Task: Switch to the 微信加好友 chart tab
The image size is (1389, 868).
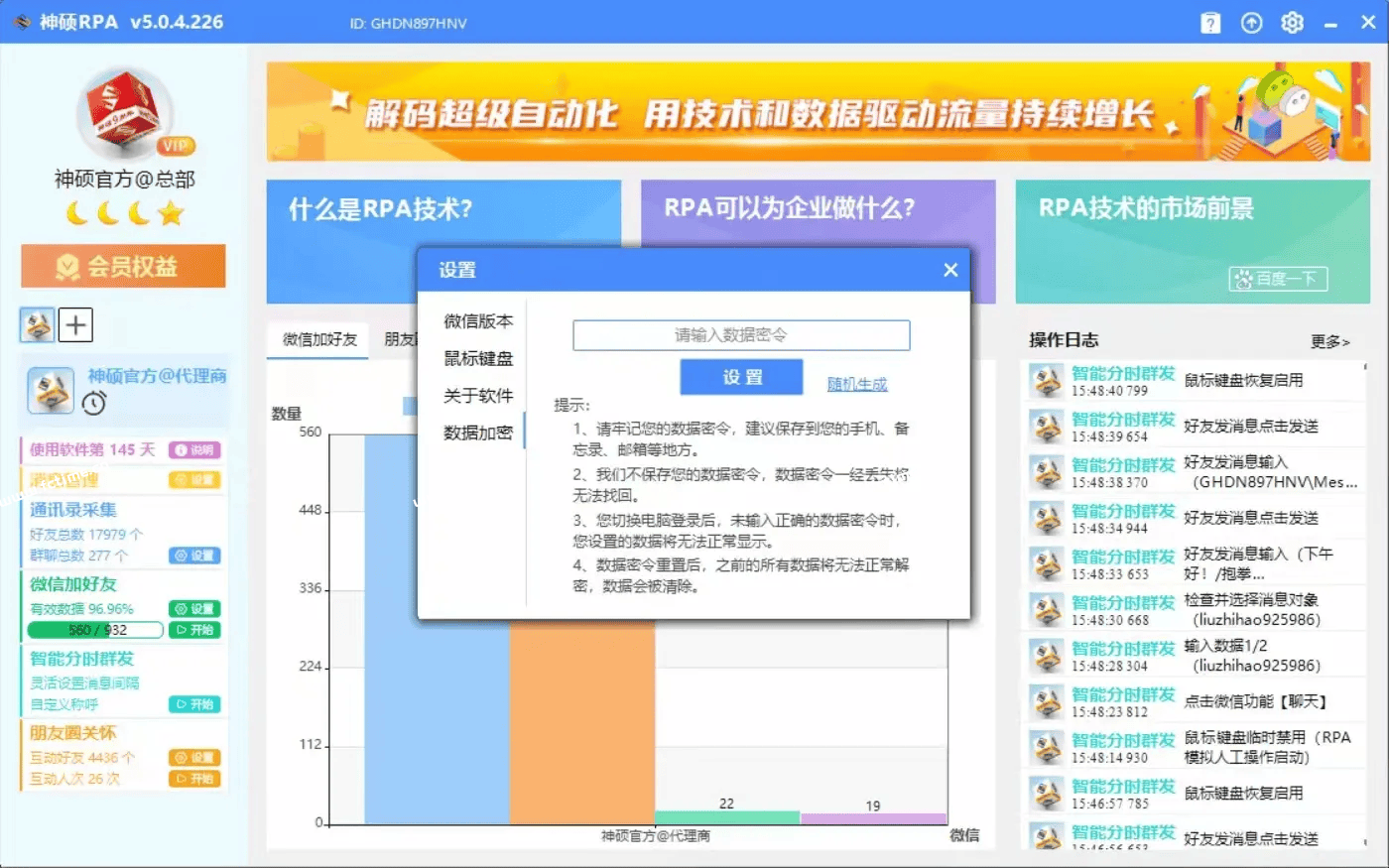Action: pyautogui.click(x=319, y=339)
